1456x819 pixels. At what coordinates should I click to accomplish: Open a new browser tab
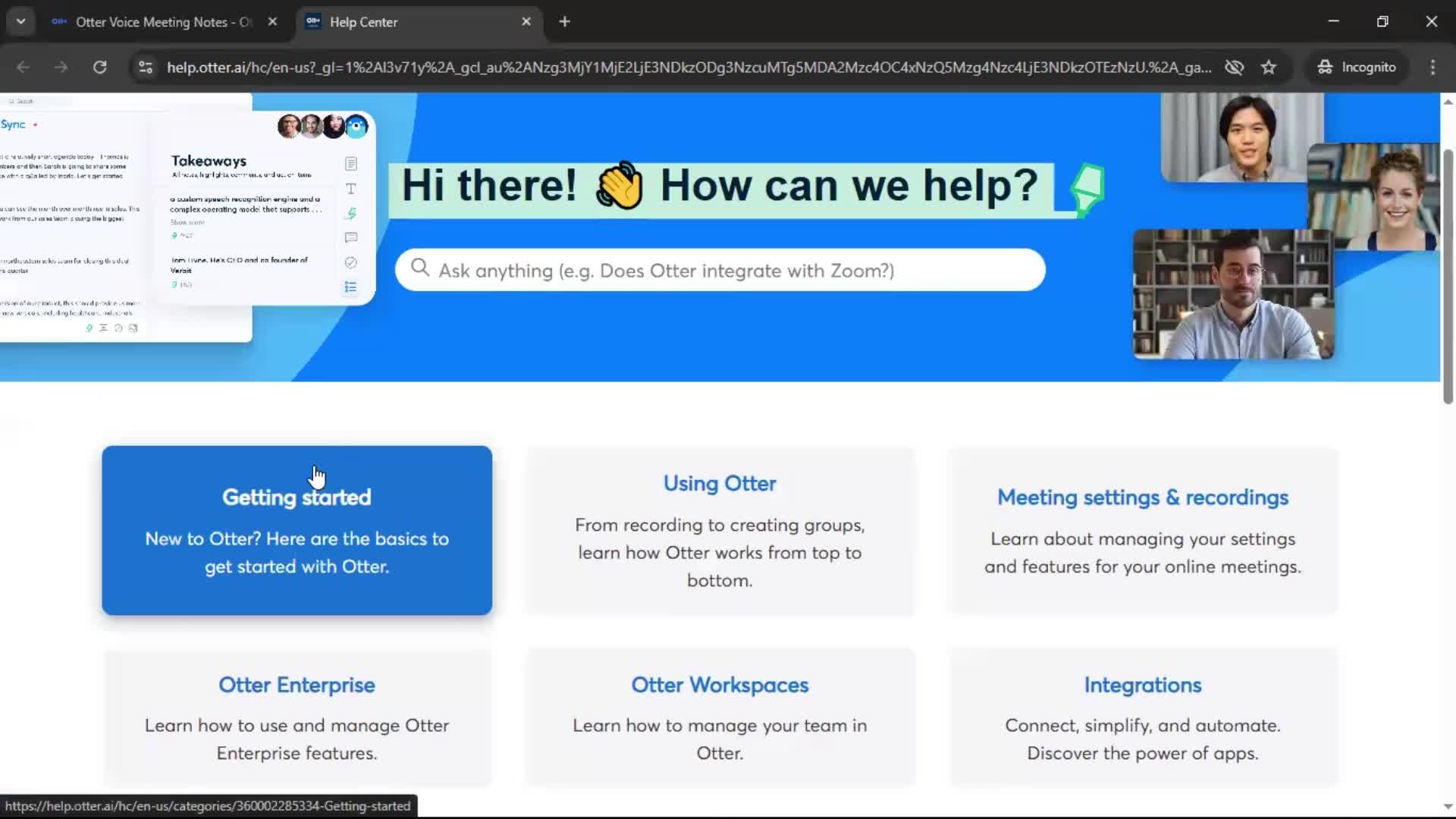pos(564,22)
